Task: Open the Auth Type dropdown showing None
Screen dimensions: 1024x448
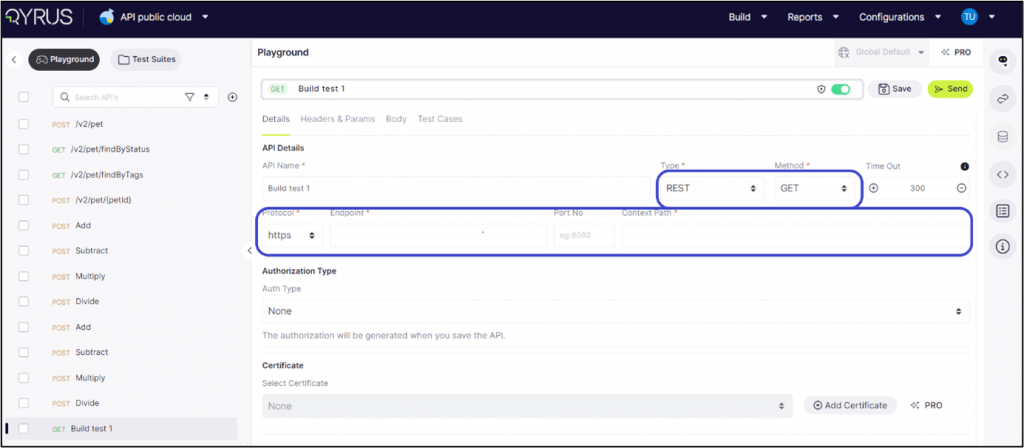Action: (x=615, y=311)
